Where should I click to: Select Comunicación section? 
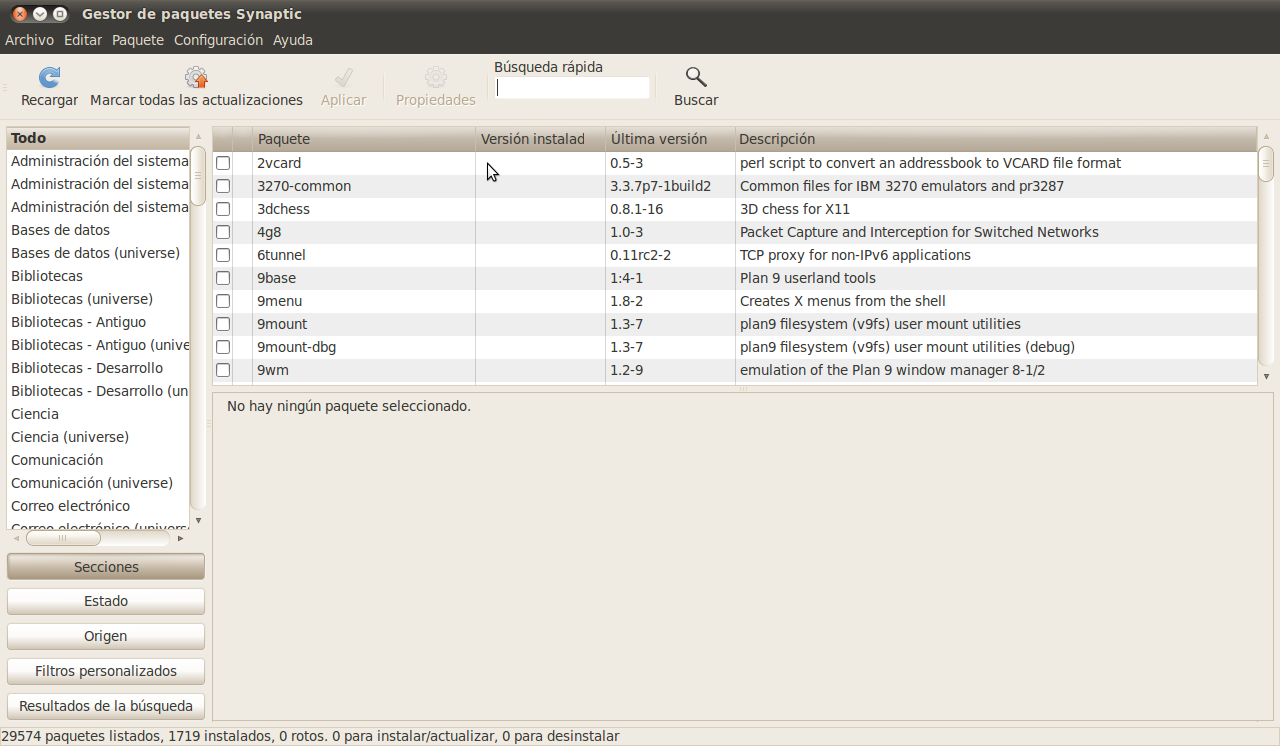[98, 460]
